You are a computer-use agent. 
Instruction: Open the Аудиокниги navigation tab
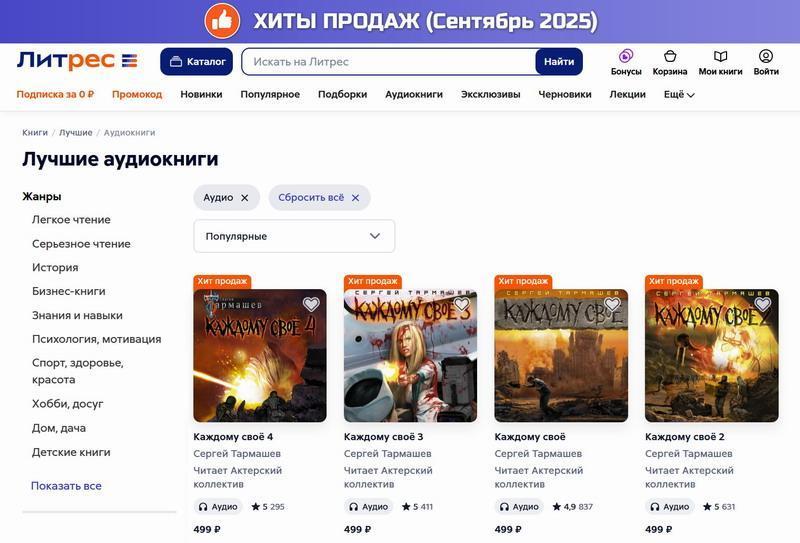coord(414,94)
